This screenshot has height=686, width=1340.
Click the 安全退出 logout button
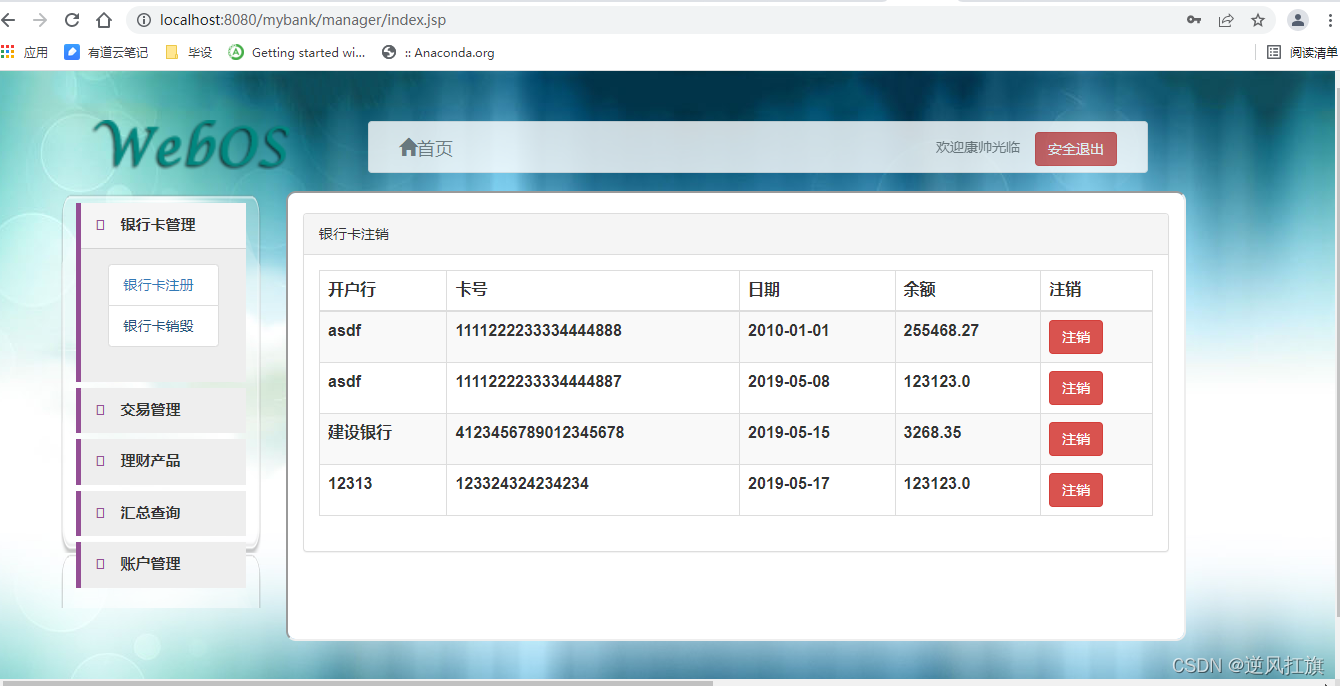coord(1075,147)
